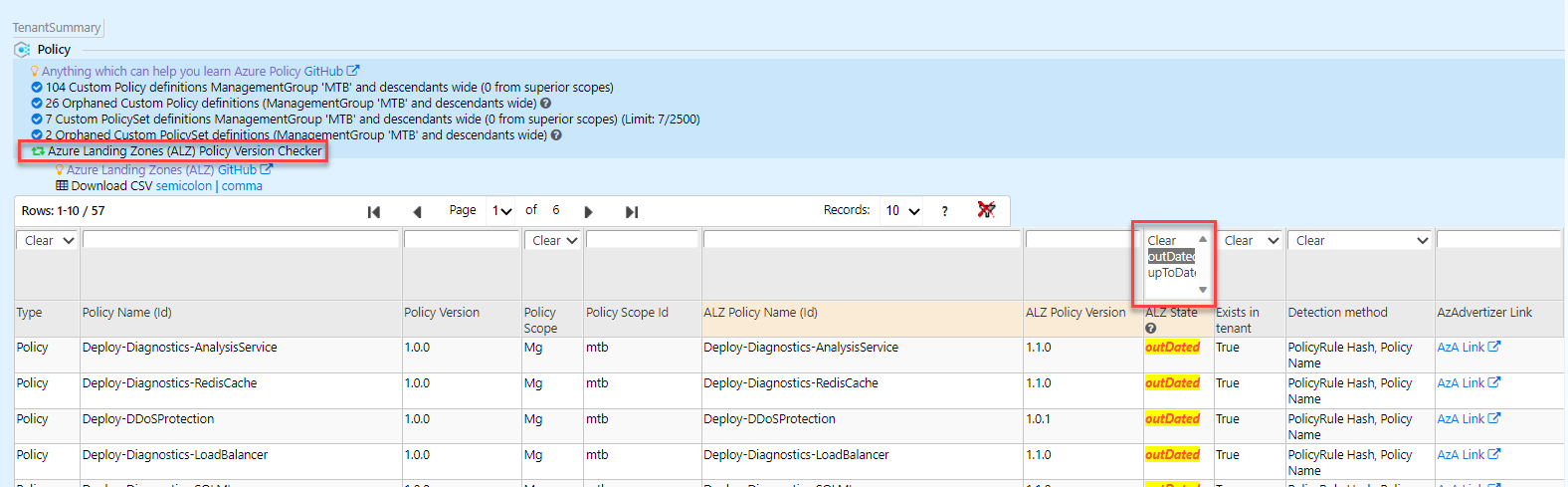1568x487 pixels.
Task: Click the ALZ Policy Version filter input
Action: [x=1083, y=240]
